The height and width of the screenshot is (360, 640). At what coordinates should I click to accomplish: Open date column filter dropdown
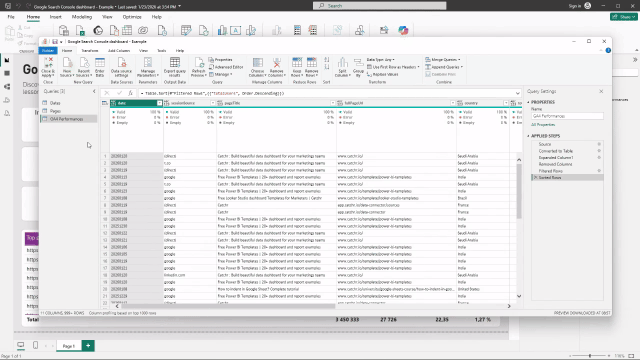point(160,103)
